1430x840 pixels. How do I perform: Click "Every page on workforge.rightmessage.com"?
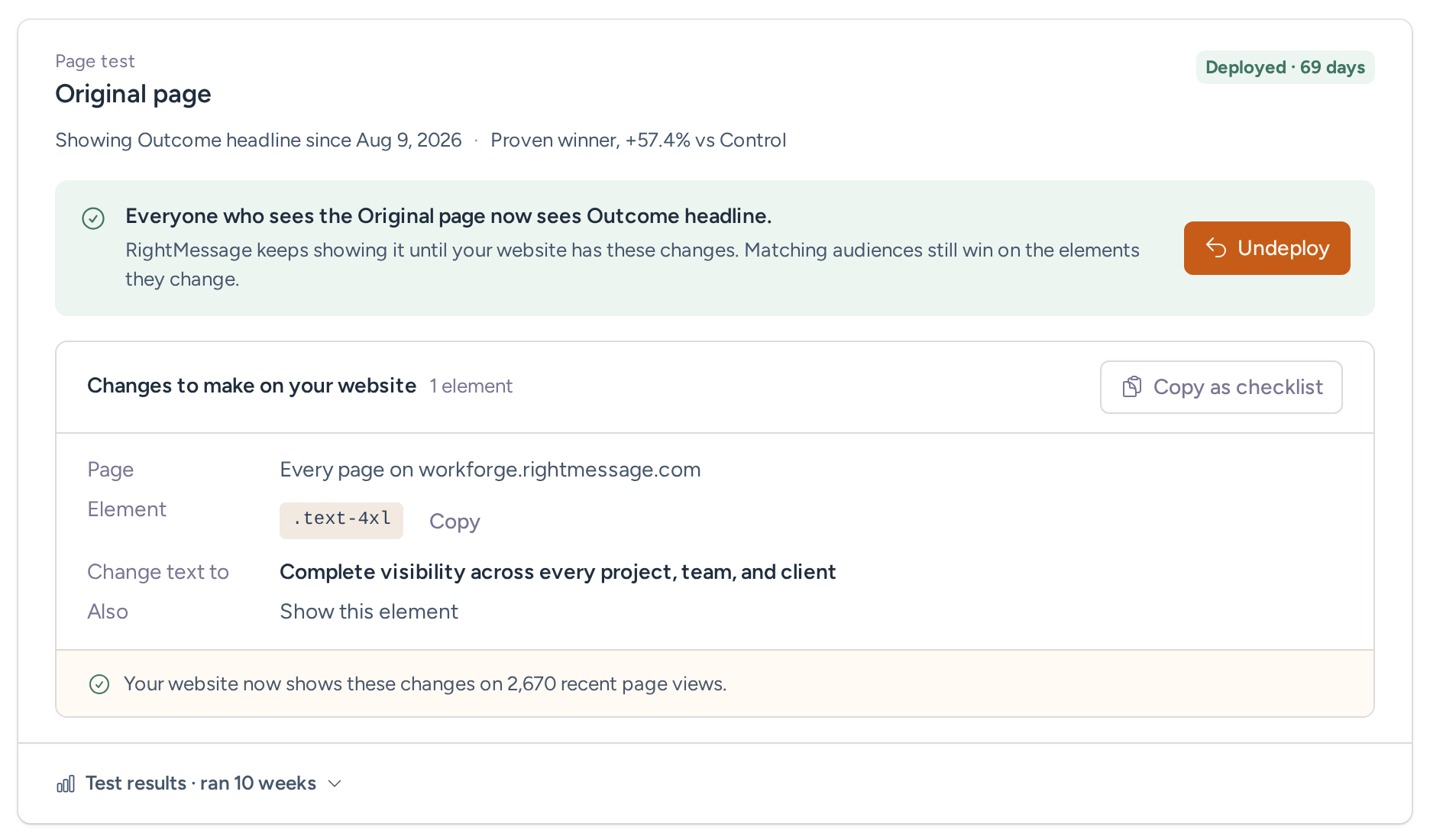pyautogui.click(x=490, y=470)
